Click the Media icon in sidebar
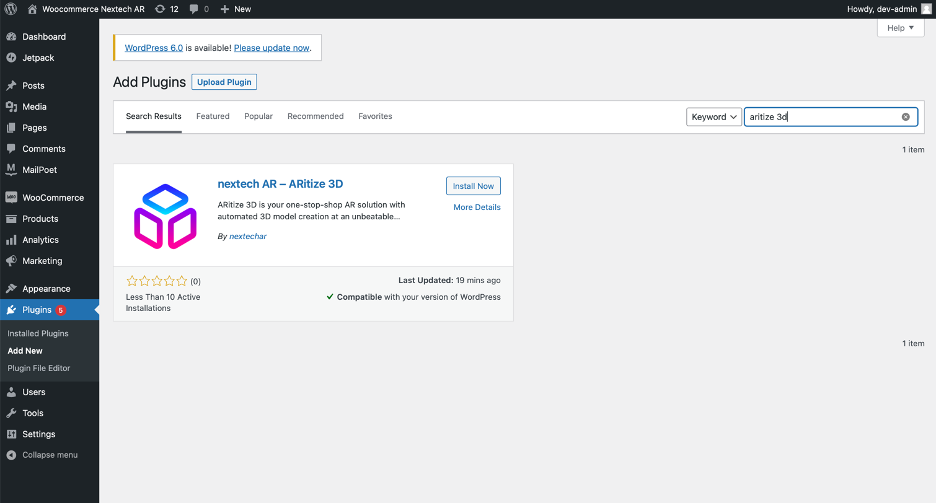This screenshot has height=504, width=936. point(11,106)
